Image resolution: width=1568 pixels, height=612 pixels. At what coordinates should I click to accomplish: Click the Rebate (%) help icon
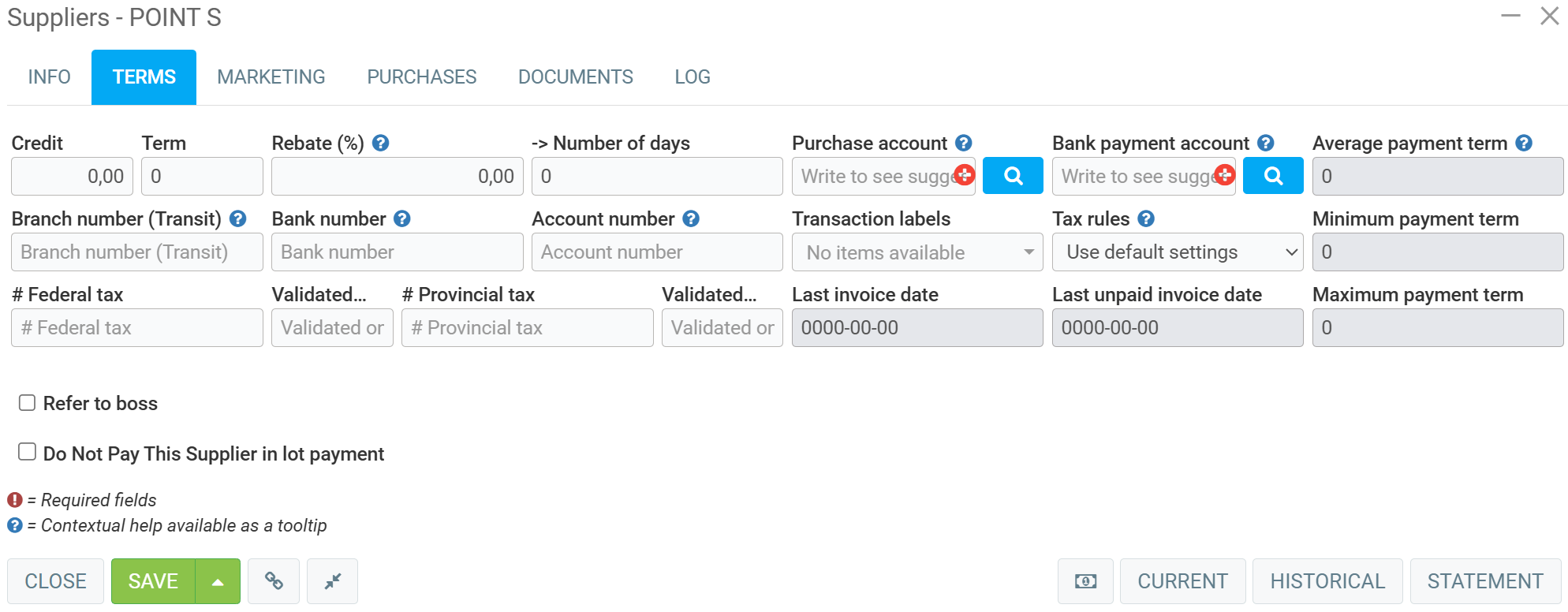(x=380, y=143)
